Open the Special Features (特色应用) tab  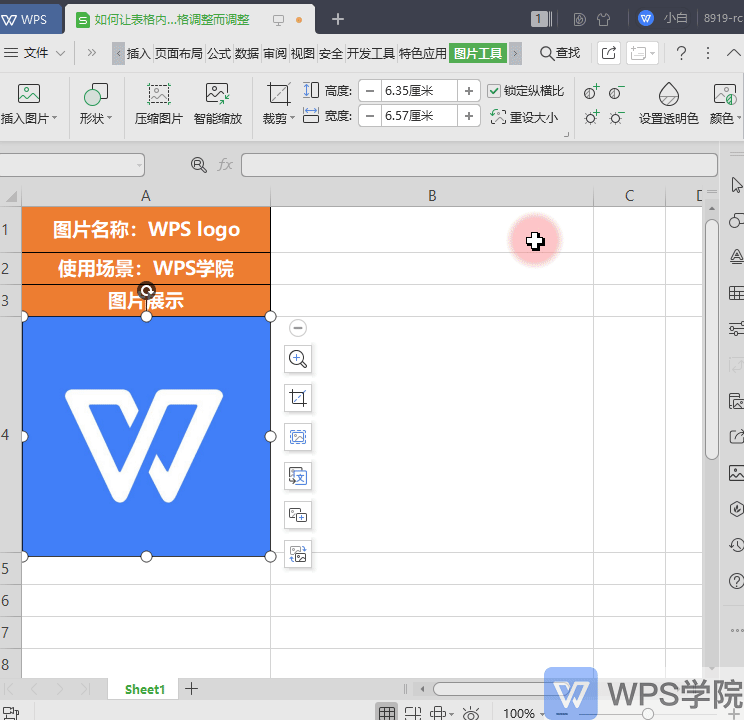423,53
